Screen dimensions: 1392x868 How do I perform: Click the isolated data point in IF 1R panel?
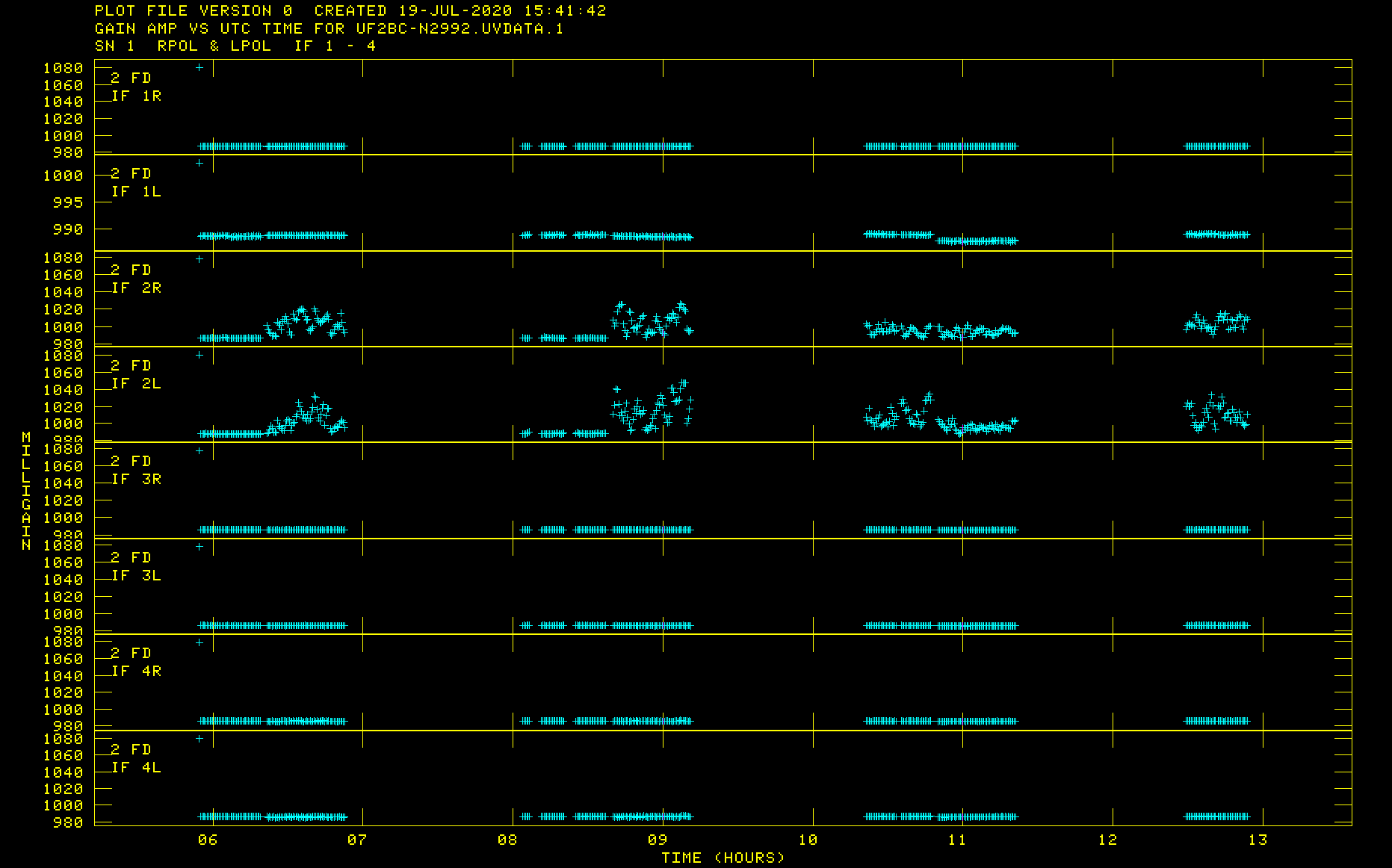pos(199,68)
